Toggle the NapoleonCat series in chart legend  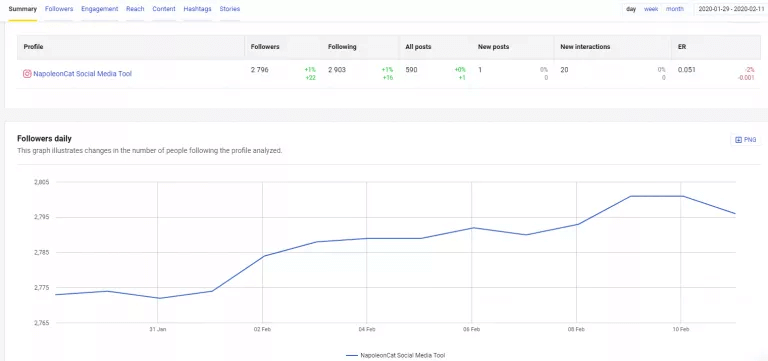tap(396, 356)
